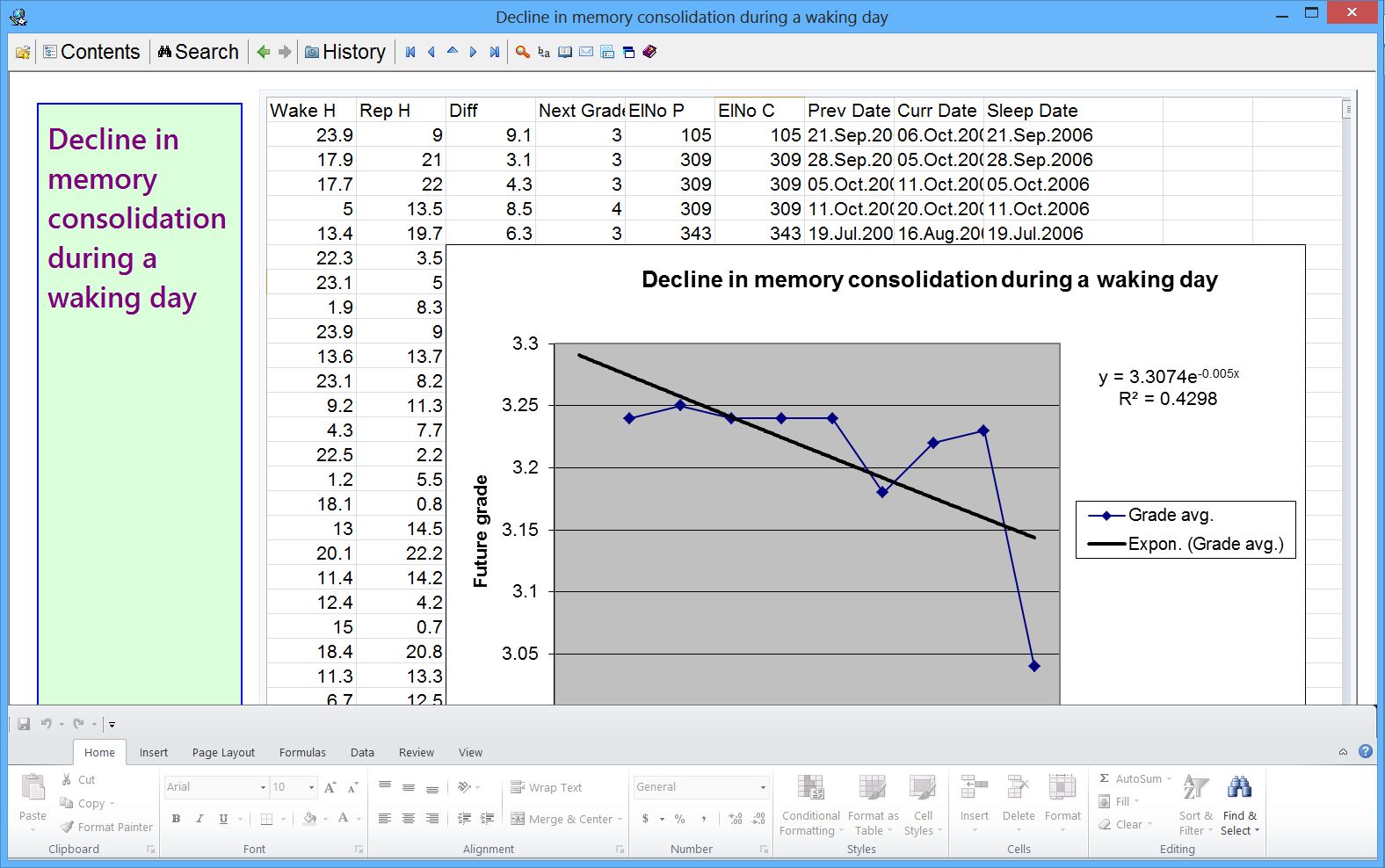Click the envelope mail icon in toolbar
This screenshot has height=868, width=1385.
pos(586,53)
